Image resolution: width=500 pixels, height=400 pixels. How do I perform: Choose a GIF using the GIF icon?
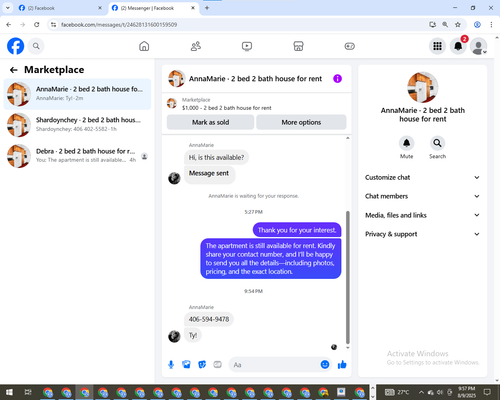[x=217, y=365]
